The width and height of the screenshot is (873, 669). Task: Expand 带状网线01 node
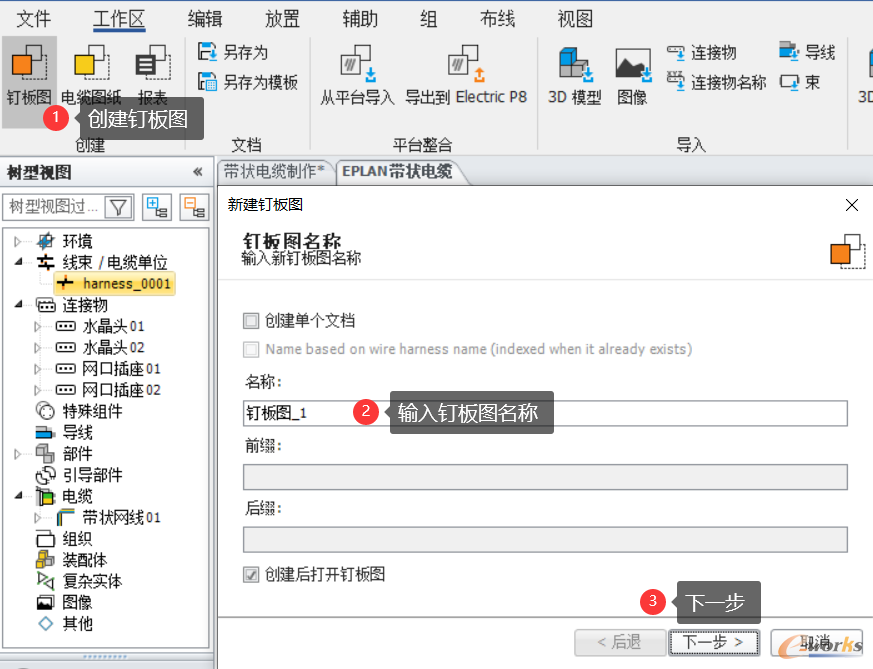click(x=38, y=518)
